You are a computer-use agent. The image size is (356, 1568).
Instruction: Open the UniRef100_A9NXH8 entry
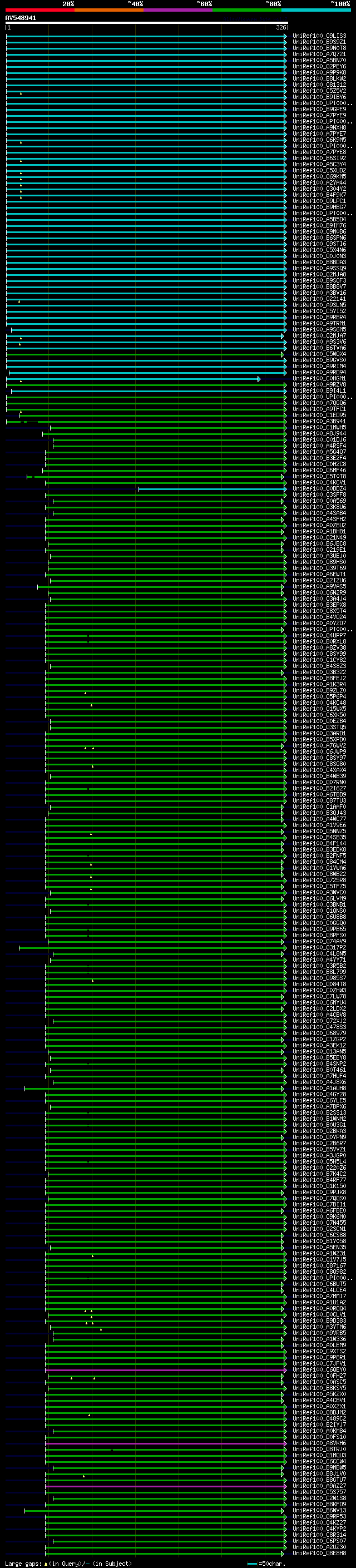[319, 128]
